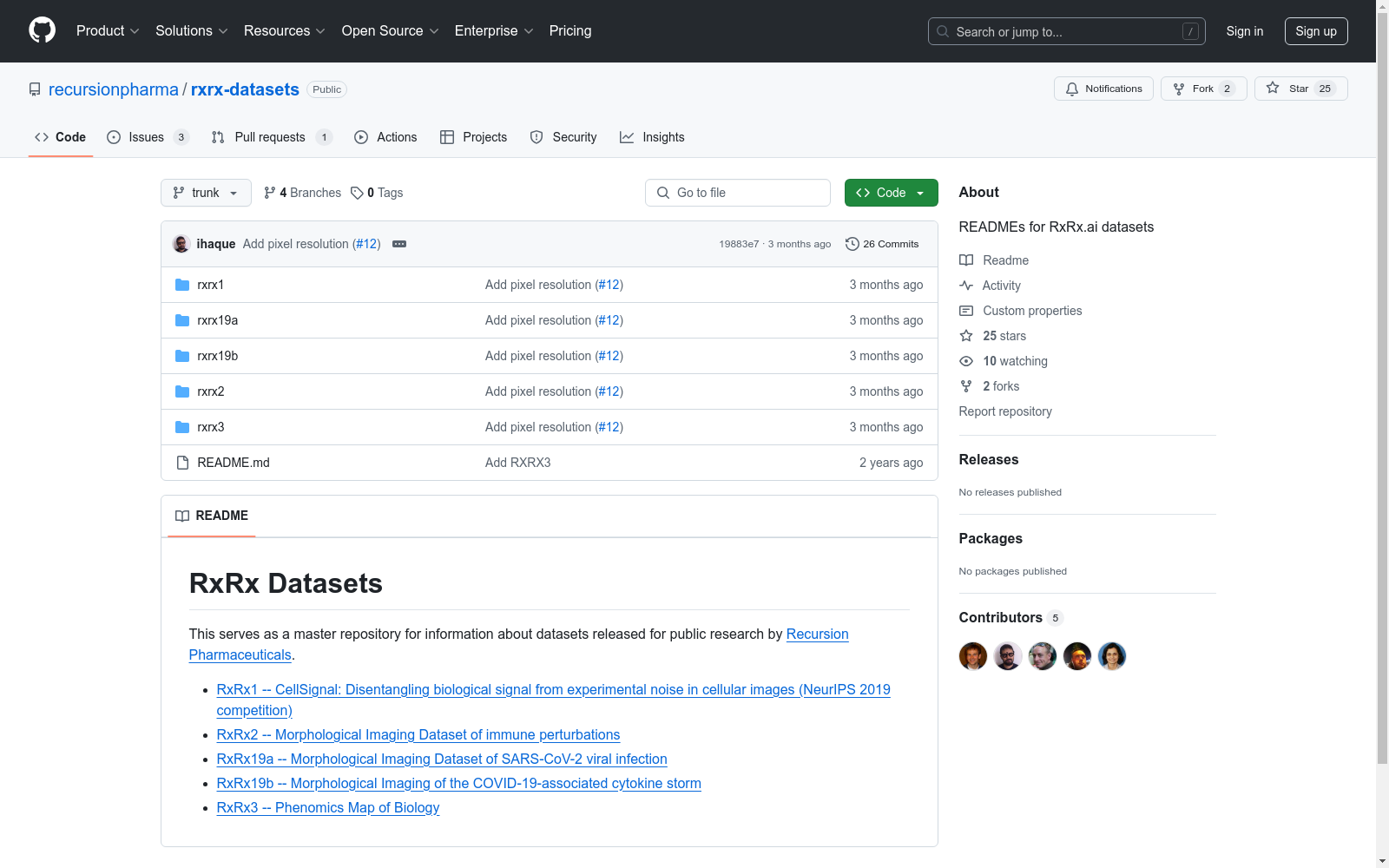The height and width of the screenshot is (868, 1389).
Task: Open the rxrx1 folder
Action: pyautogui.click(x=210, y=285)
